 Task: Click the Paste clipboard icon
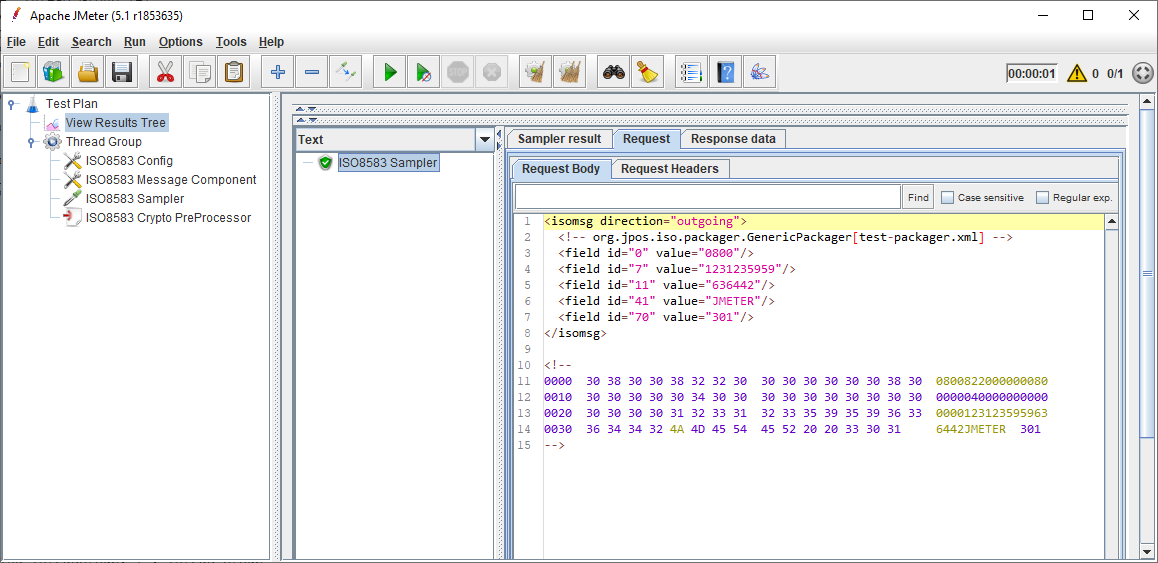(x=233, y=72)
